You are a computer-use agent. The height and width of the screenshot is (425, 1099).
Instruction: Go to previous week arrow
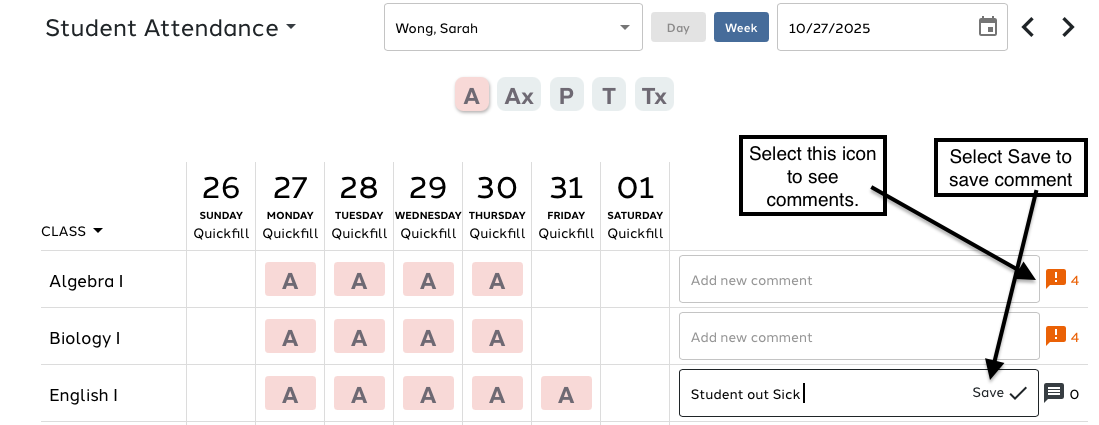click(1028, 27)
